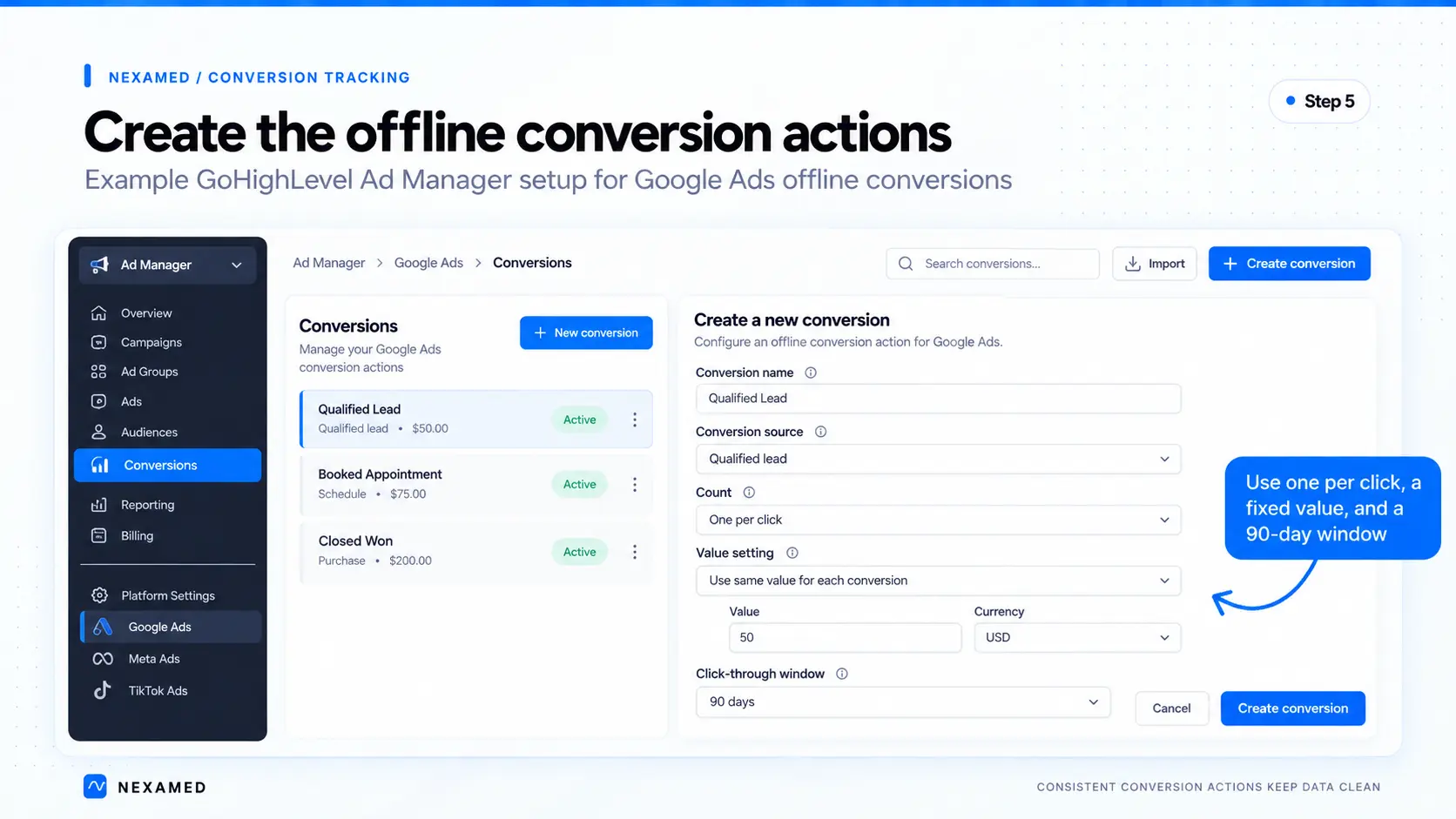Click the Audiences person icon
Image resolution: width=1456 pixels, height=819 pixels.
(x=99, y=433)
